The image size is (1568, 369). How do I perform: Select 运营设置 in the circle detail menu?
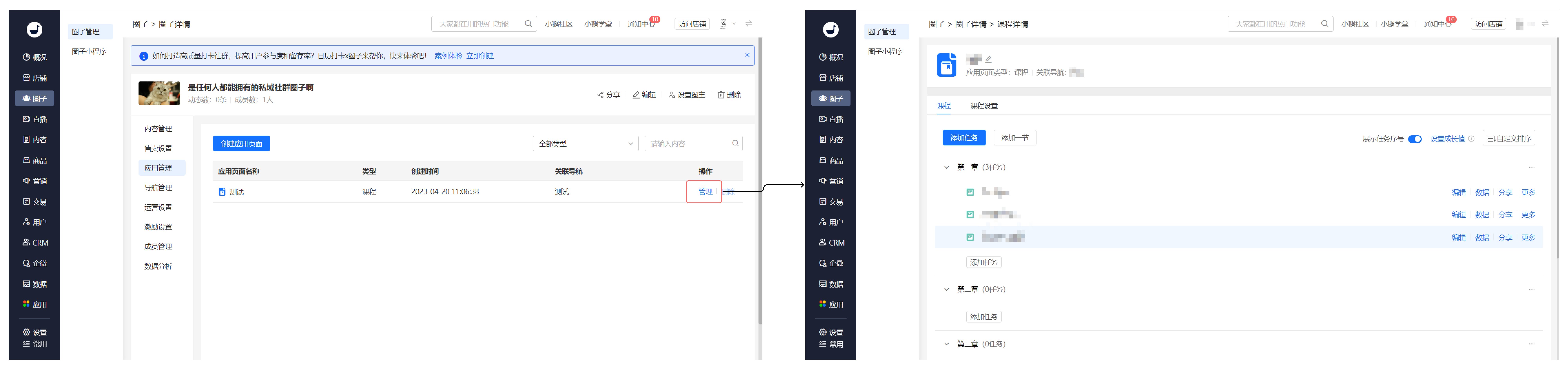pos(158,208)
